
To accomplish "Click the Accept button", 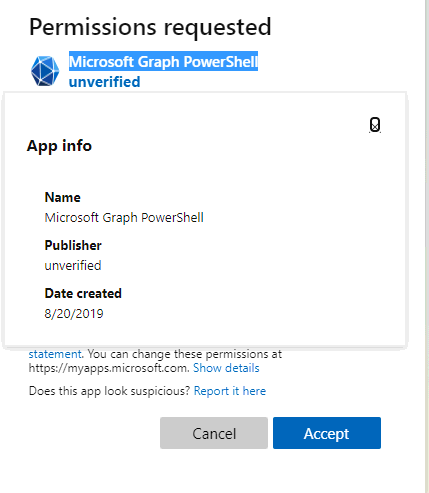I will pyautogui.click(x=327, y=433).
